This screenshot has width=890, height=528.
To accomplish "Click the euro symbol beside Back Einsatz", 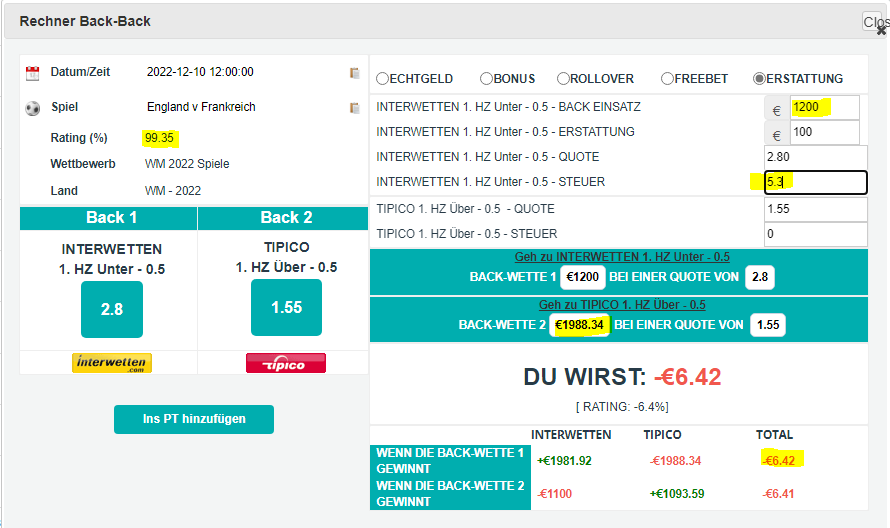I will point(776,110).
